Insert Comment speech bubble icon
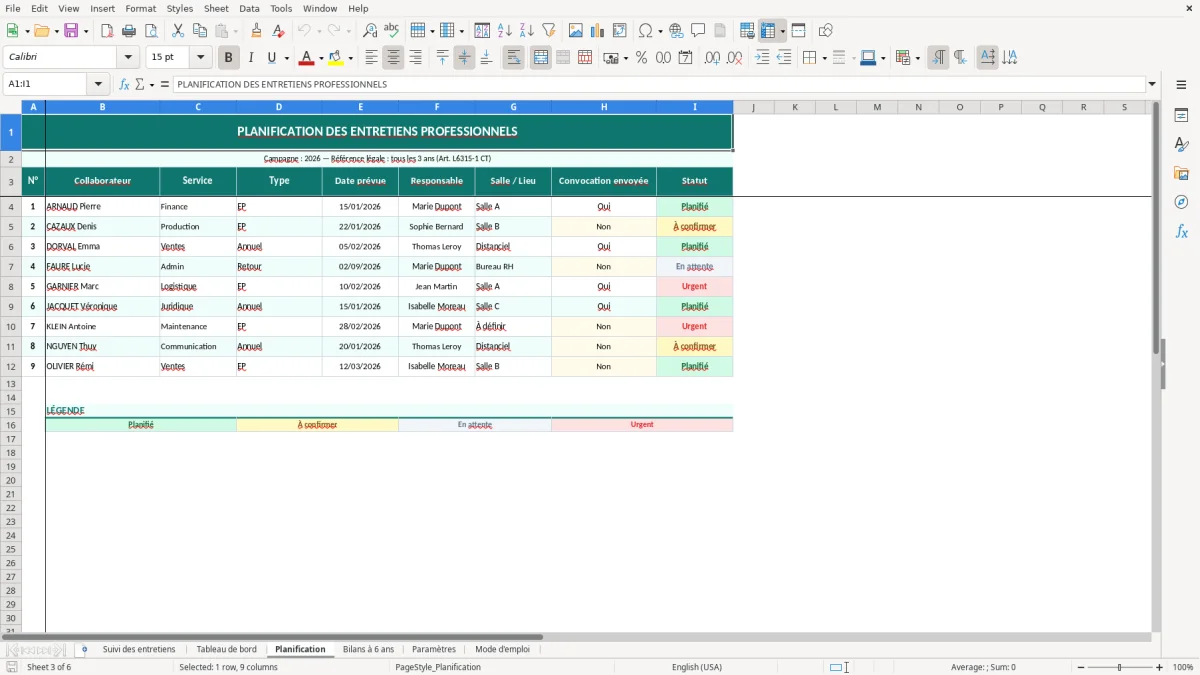 pos(698,31)
